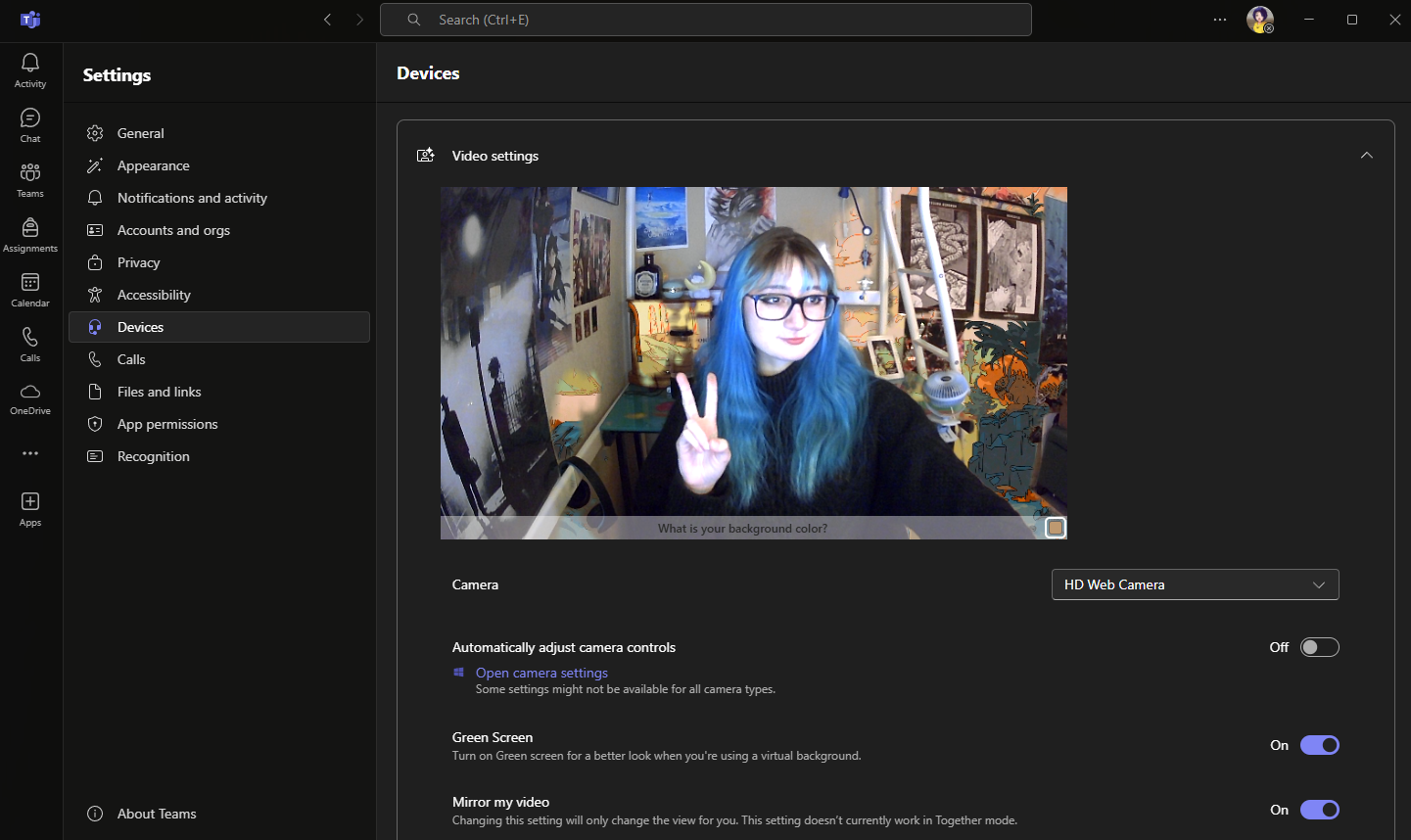Click the Video settings icon

pos(426,156)
